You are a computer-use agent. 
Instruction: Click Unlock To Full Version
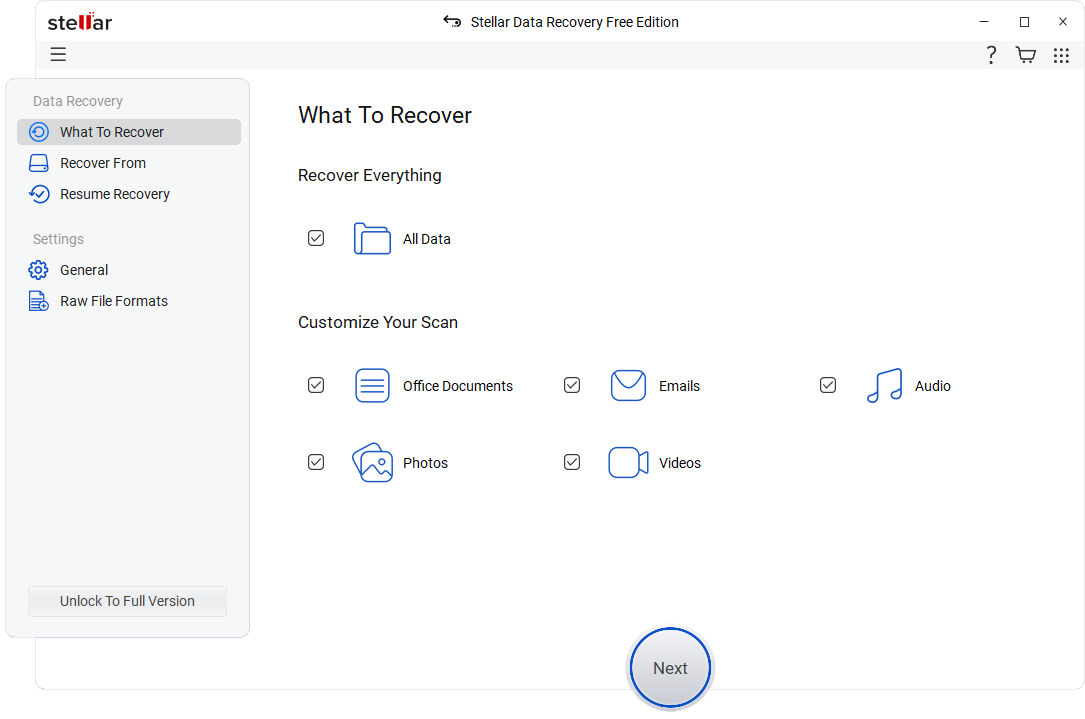[x=127, y=601]
